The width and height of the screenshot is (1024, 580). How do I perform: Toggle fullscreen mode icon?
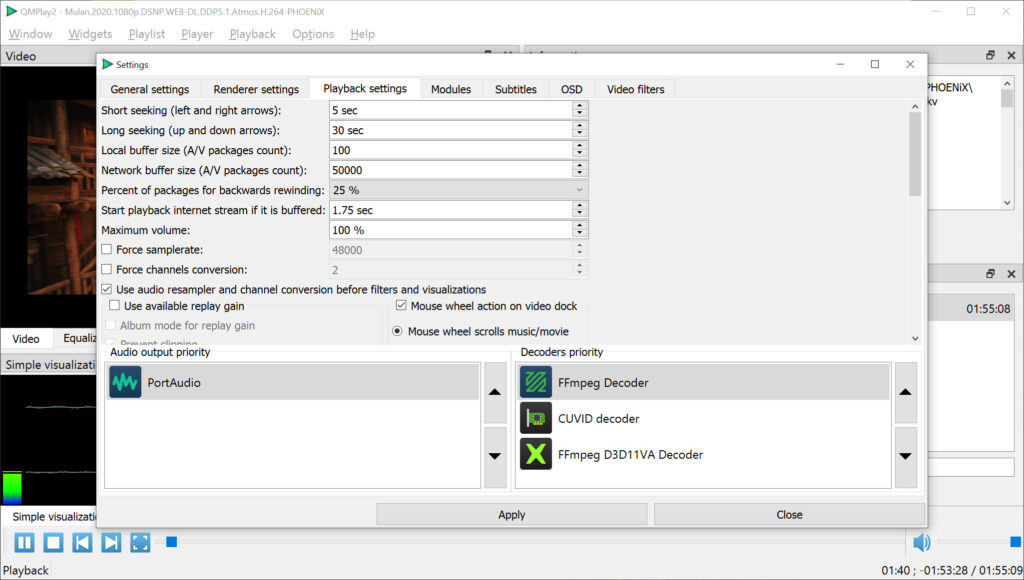pyautogui.click(x=140, y=542)
